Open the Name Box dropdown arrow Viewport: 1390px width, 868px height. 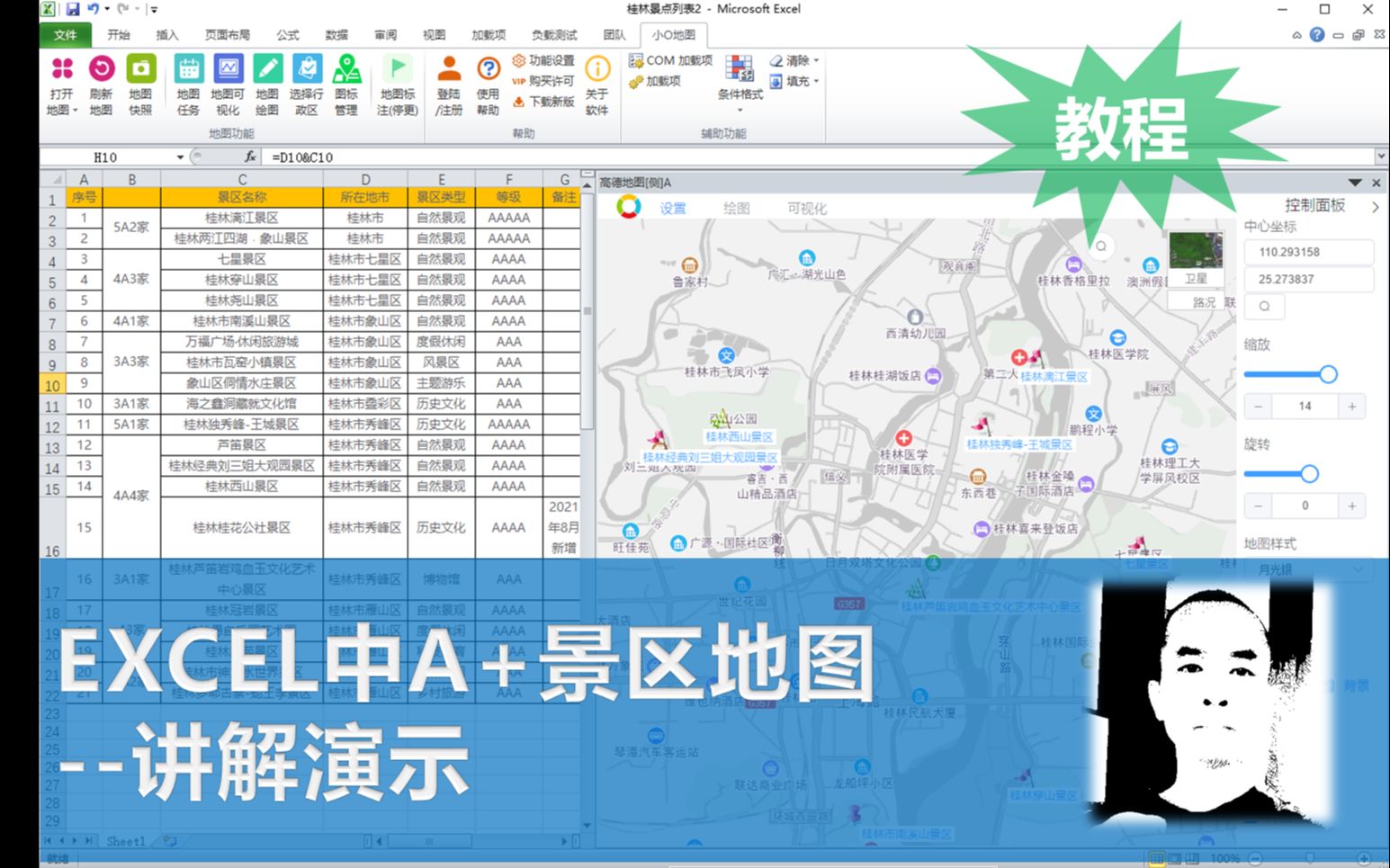pyautogui.click(x=180, y=157)
